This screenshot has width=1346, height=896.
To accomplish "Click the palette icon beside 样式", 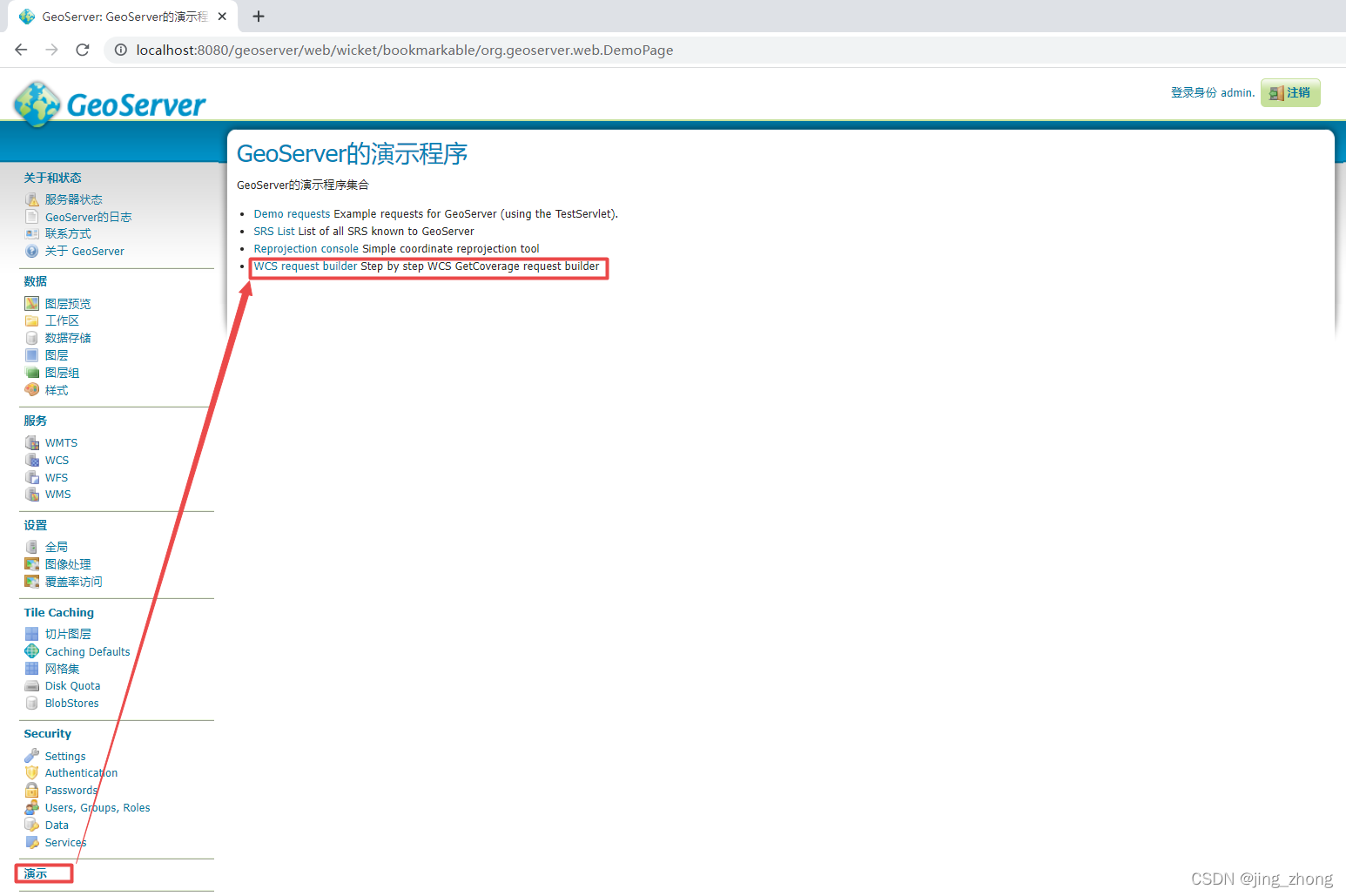I will pos(32,389).
